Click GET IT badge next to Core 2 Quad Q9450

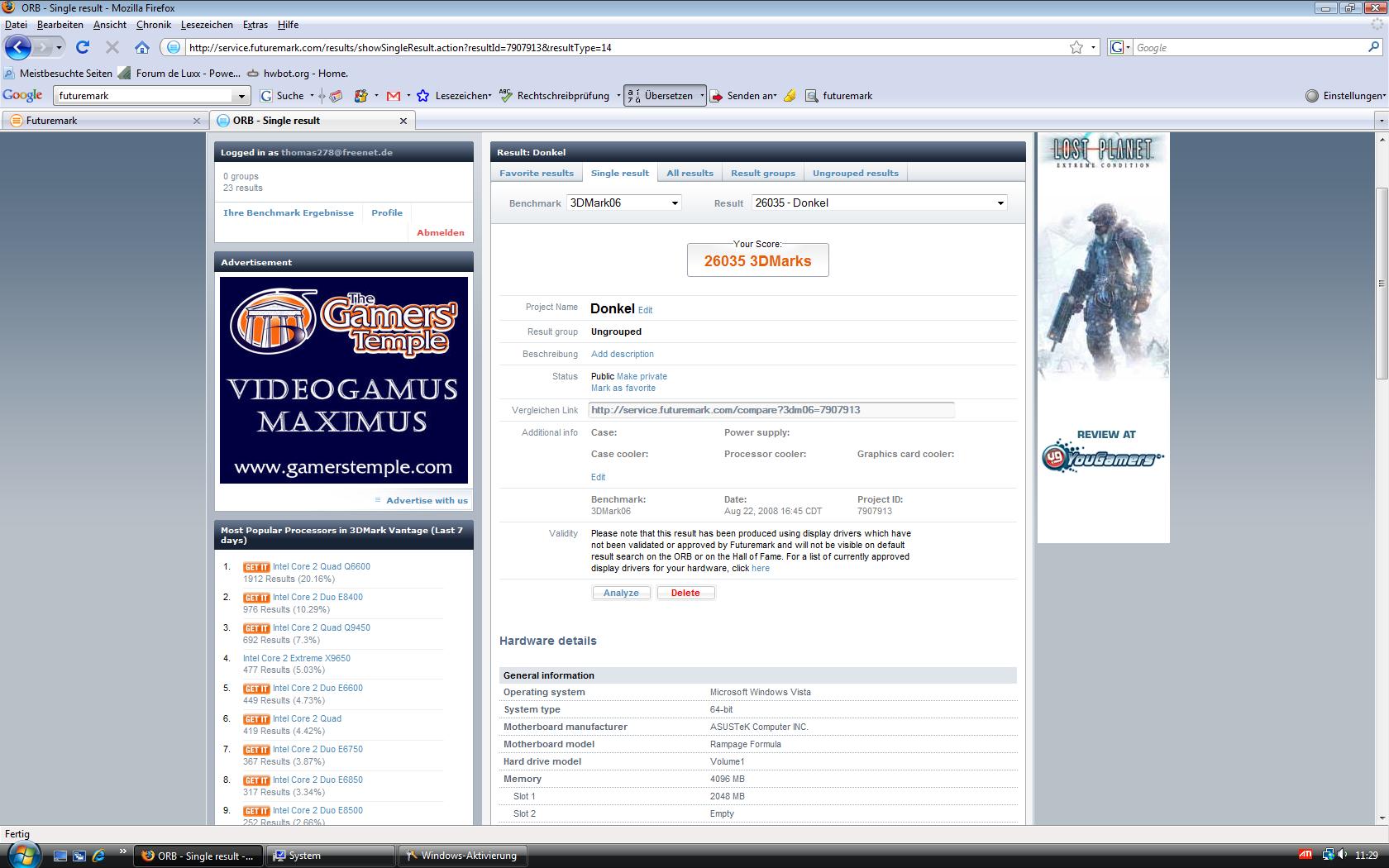click(x=256, y=628)
